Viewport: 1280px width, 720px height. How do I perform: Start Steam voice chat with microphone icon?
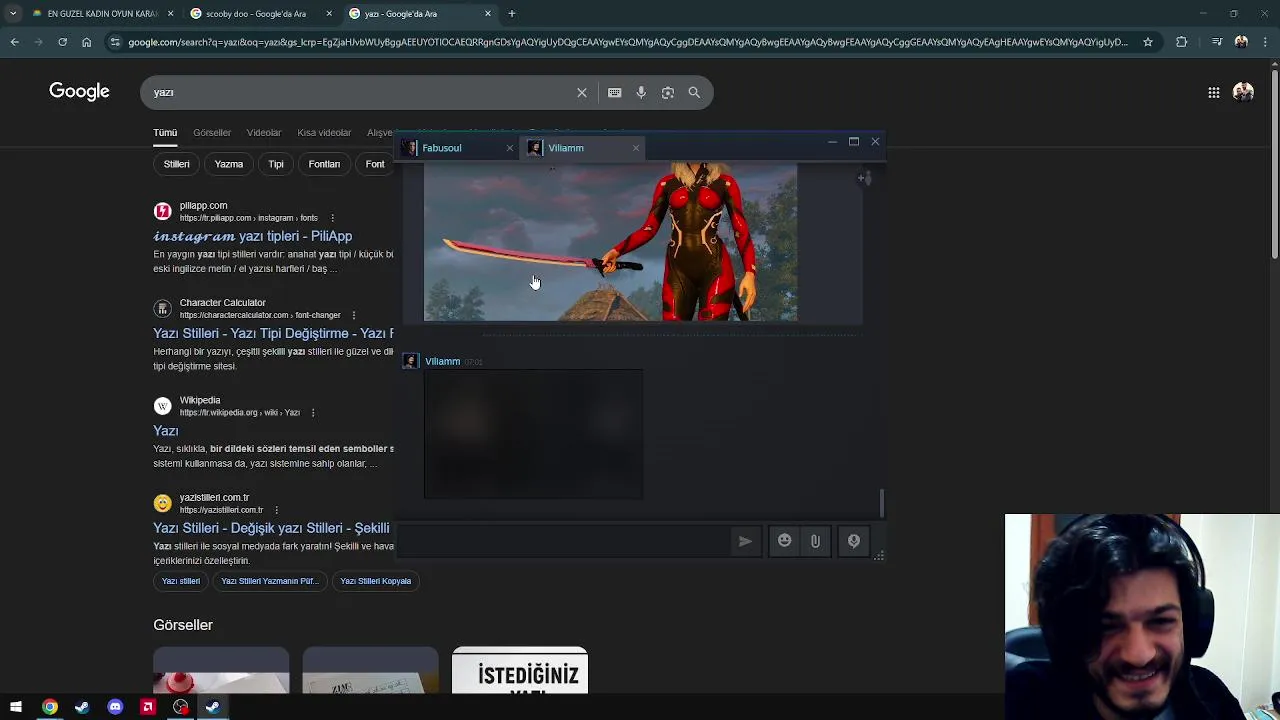[x=854, y=541]
